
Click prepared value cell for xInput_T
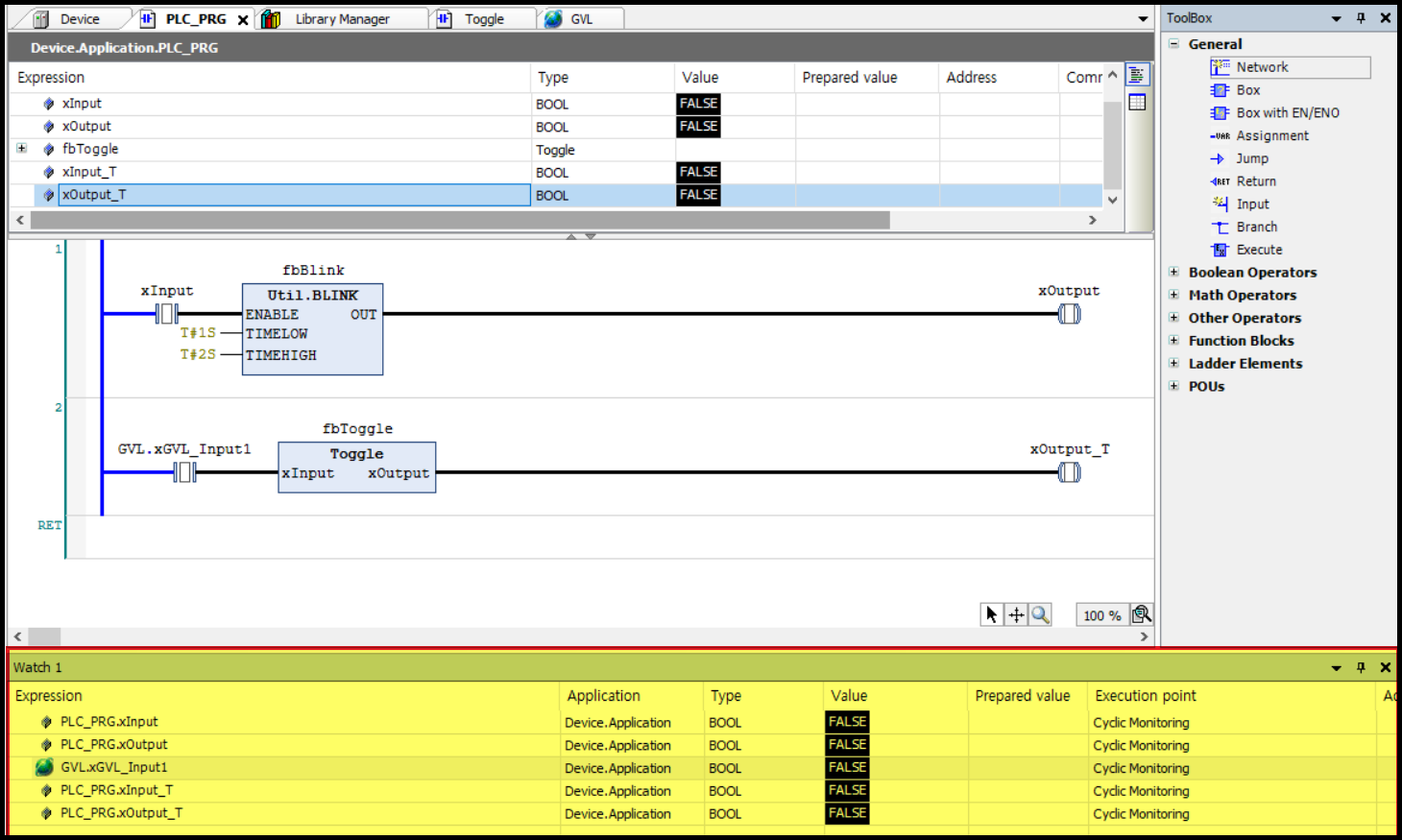[867, 172]
